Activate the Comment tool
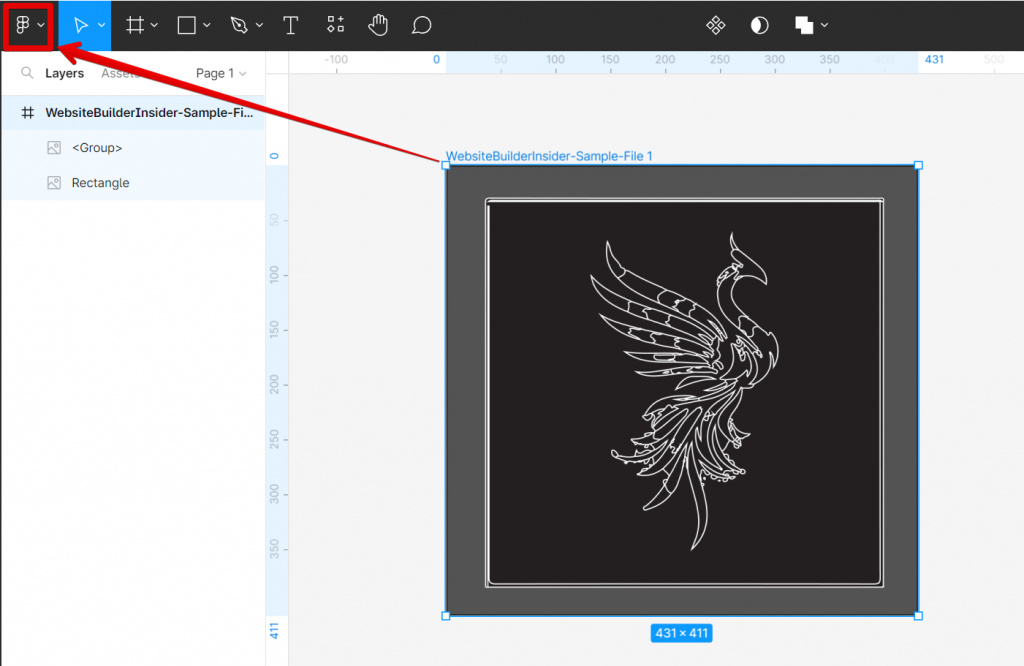 tap(421, 25)
